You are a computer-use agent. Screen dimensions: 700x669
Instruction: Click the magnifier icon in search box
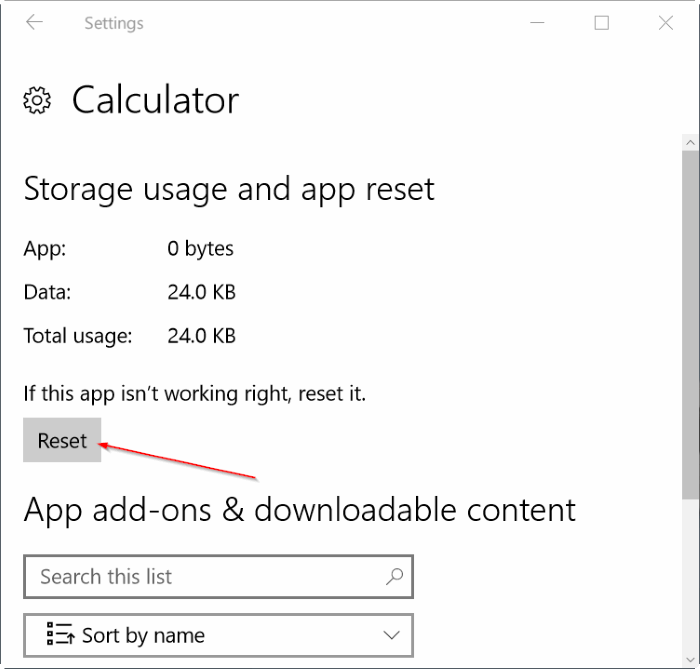pyautogui.click(x=395, y=577)
